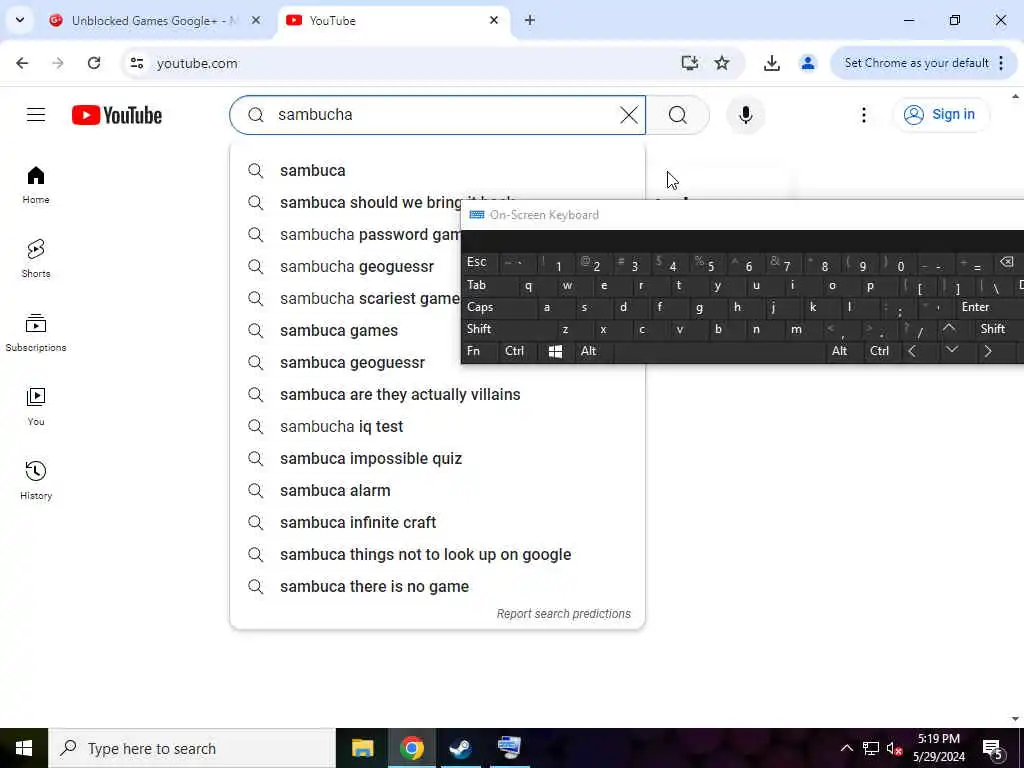Image resolution: width=1024 pixels, height=768 pixels.
Task: Open Chrome downloads
Action: tap(772, 63)
